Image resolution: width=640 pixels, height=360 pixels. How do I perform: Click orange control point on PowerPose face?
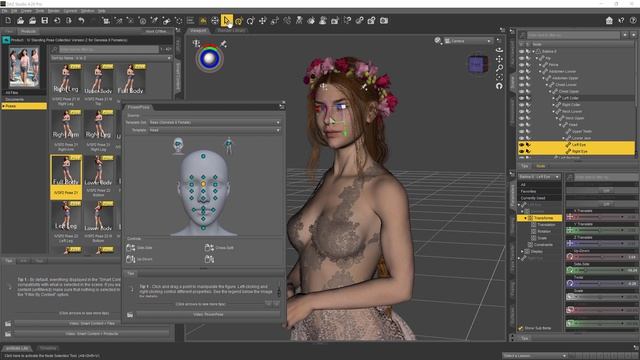point(203,184)
